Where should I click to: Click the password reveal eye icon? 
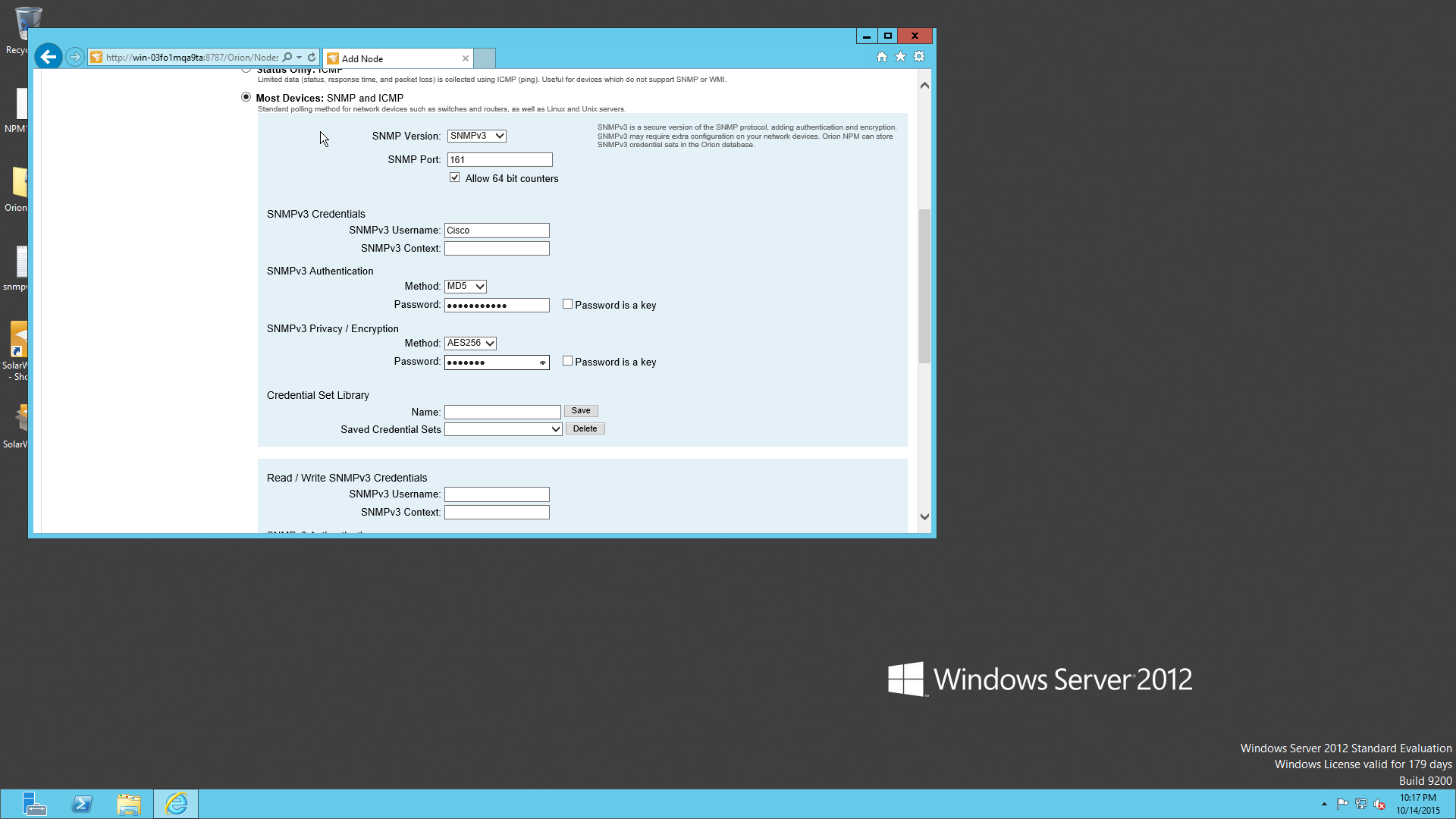pyautogui.click(x=543, y=363)
